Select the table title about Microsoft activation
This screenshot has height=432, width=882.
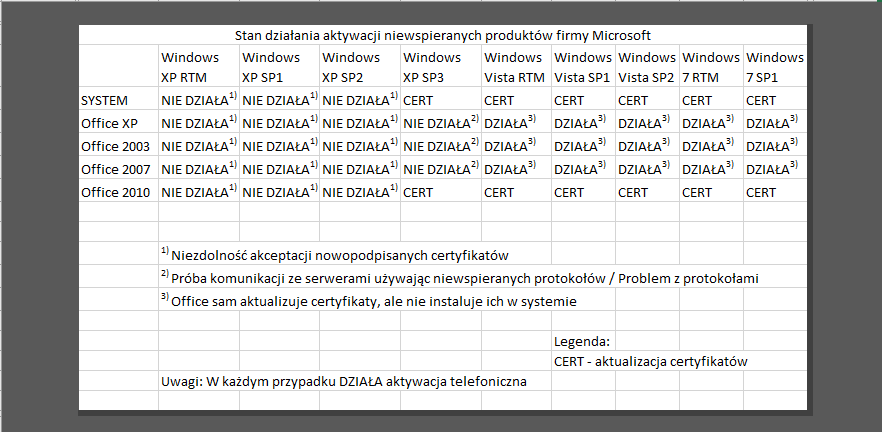[442, 35]
